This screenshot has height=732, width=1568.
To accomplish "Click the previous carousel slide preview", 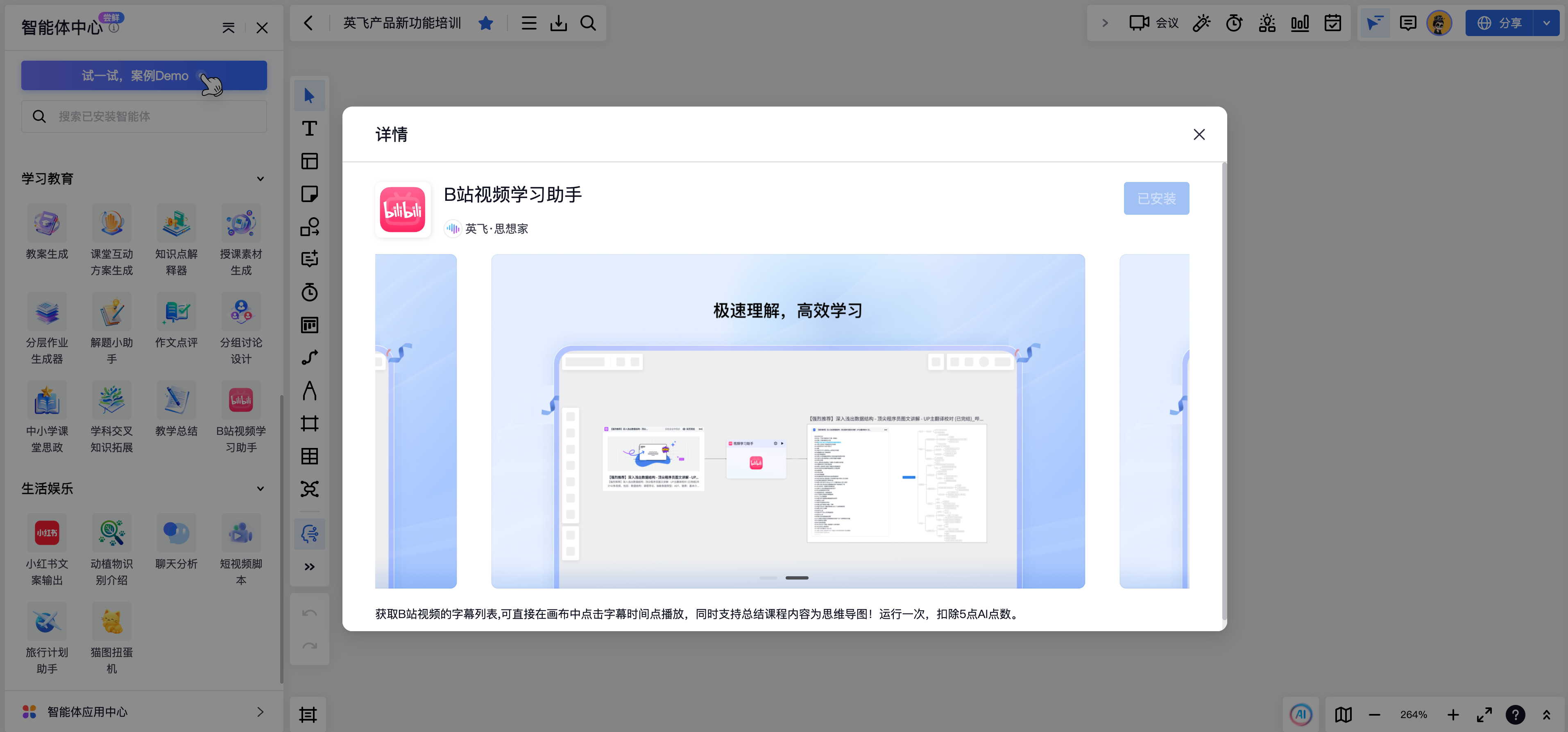I will click(416, 421).
